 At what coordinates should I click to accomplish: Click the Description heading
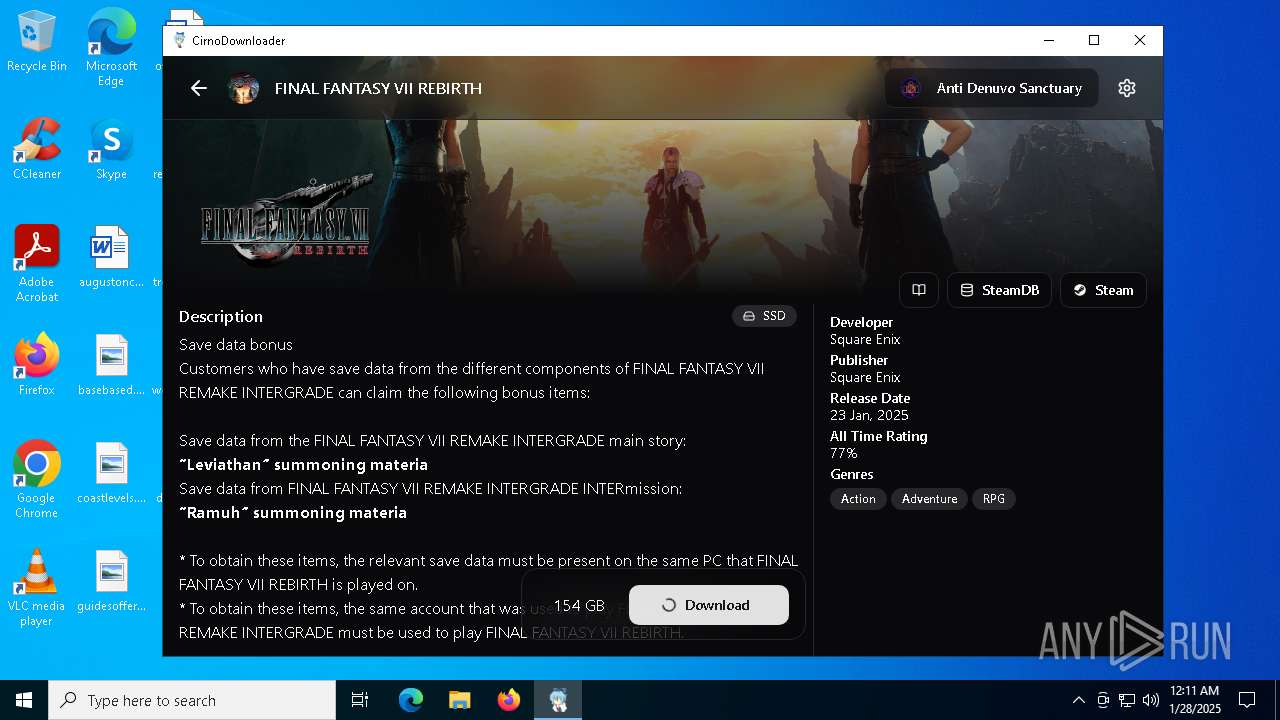click(221, 316)
